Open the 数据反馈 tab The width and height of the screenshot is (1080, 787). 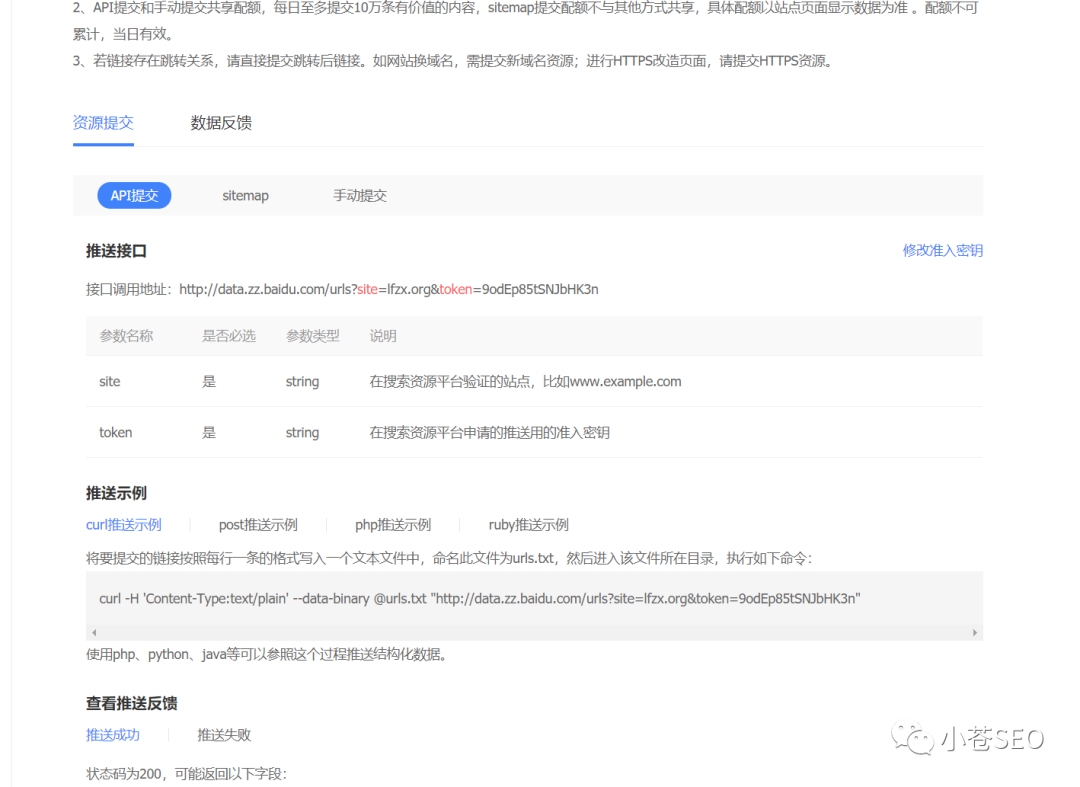pos(221,123)
